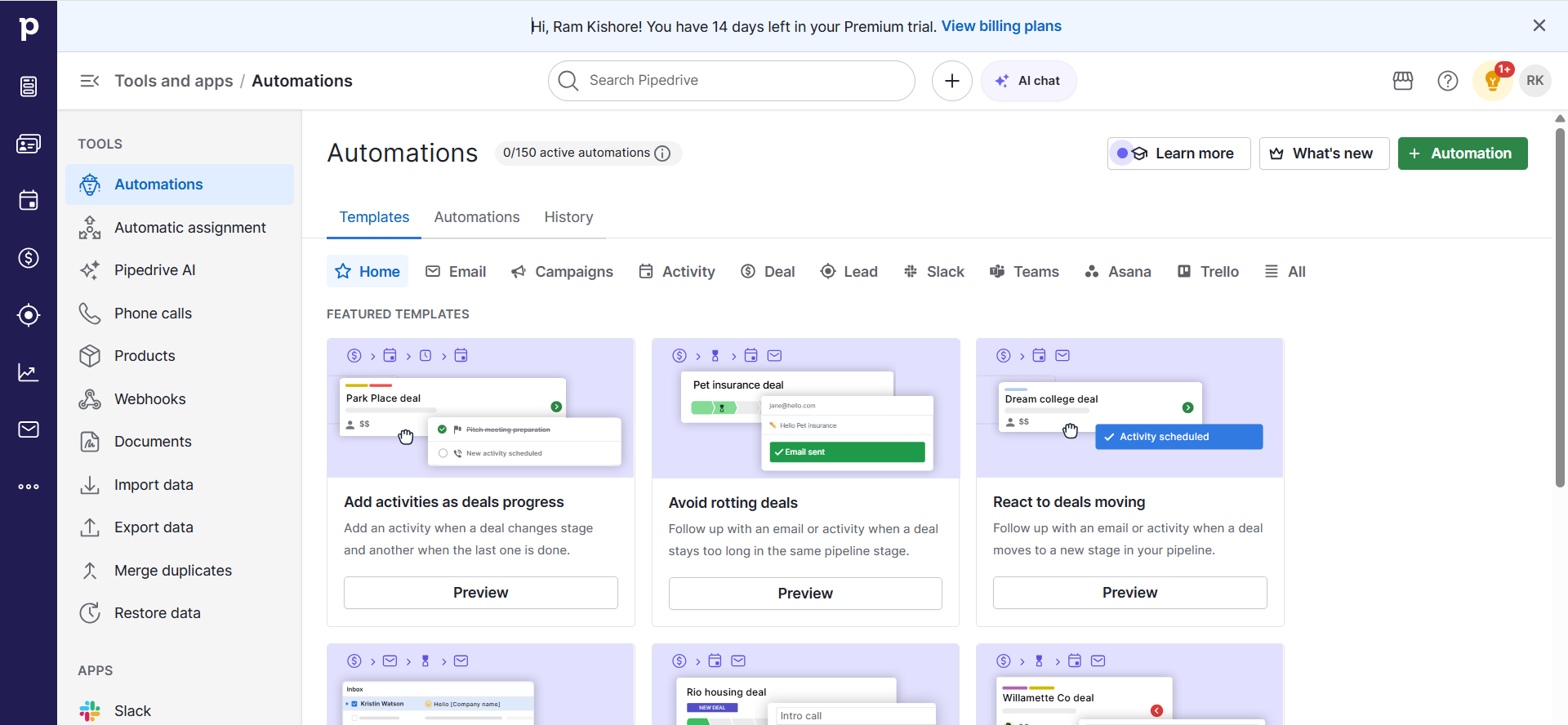1568x725 pixels.
Task: Collapse the navigation menu toggle
Action: click(90, 81)
